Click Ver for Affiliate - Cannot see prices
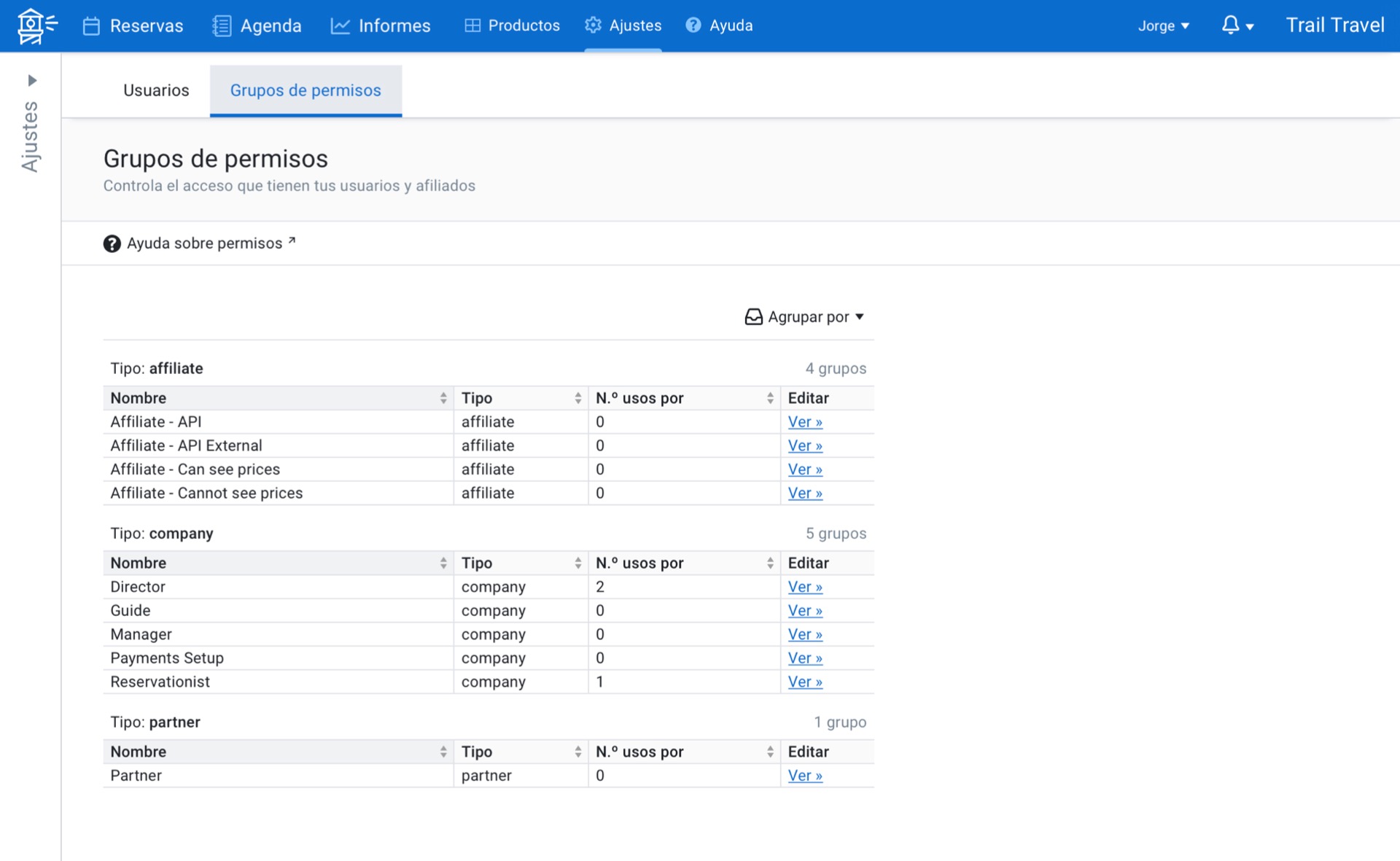The height and width of the screenshot is (861, 1400). (805, 494)
